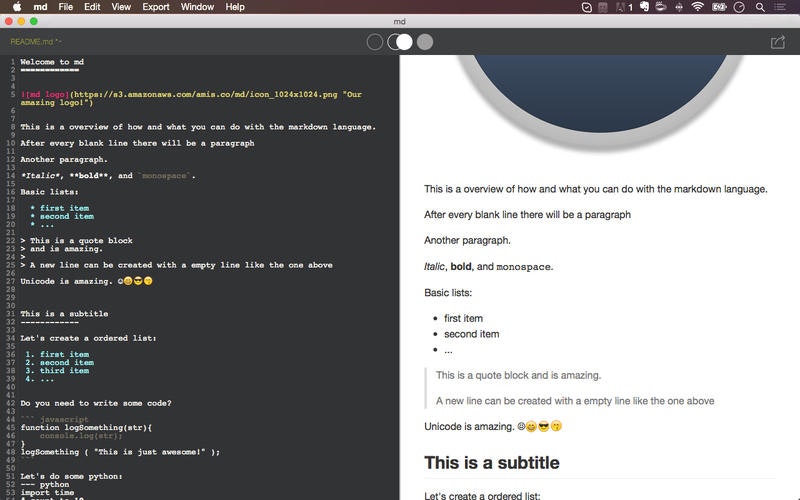Open the File menu
Viewport: 800px width, 500px height.
click(x=65, y=7)
